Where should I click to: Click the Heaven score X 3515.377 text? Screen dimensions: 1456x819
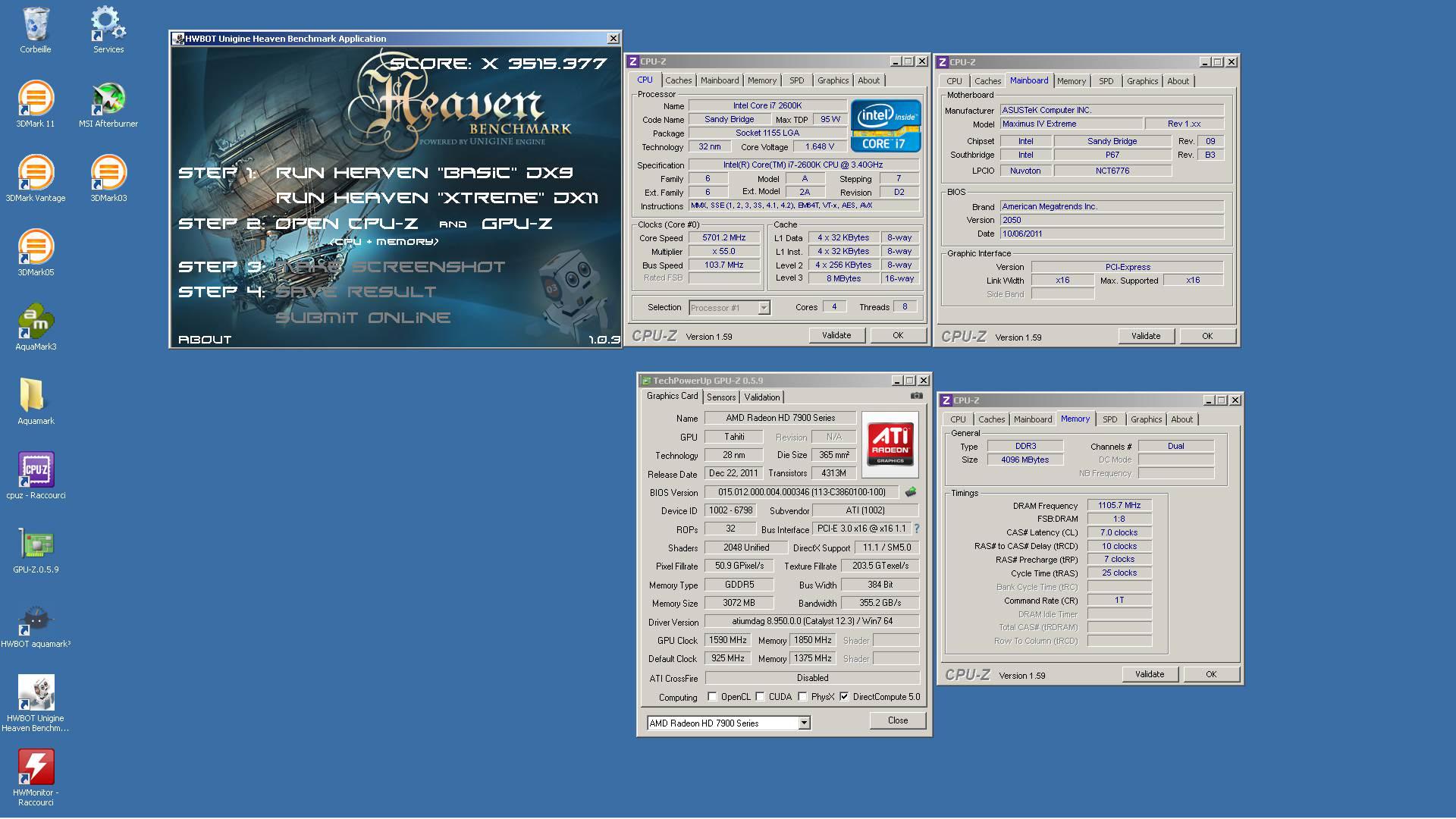pos(498,64)
